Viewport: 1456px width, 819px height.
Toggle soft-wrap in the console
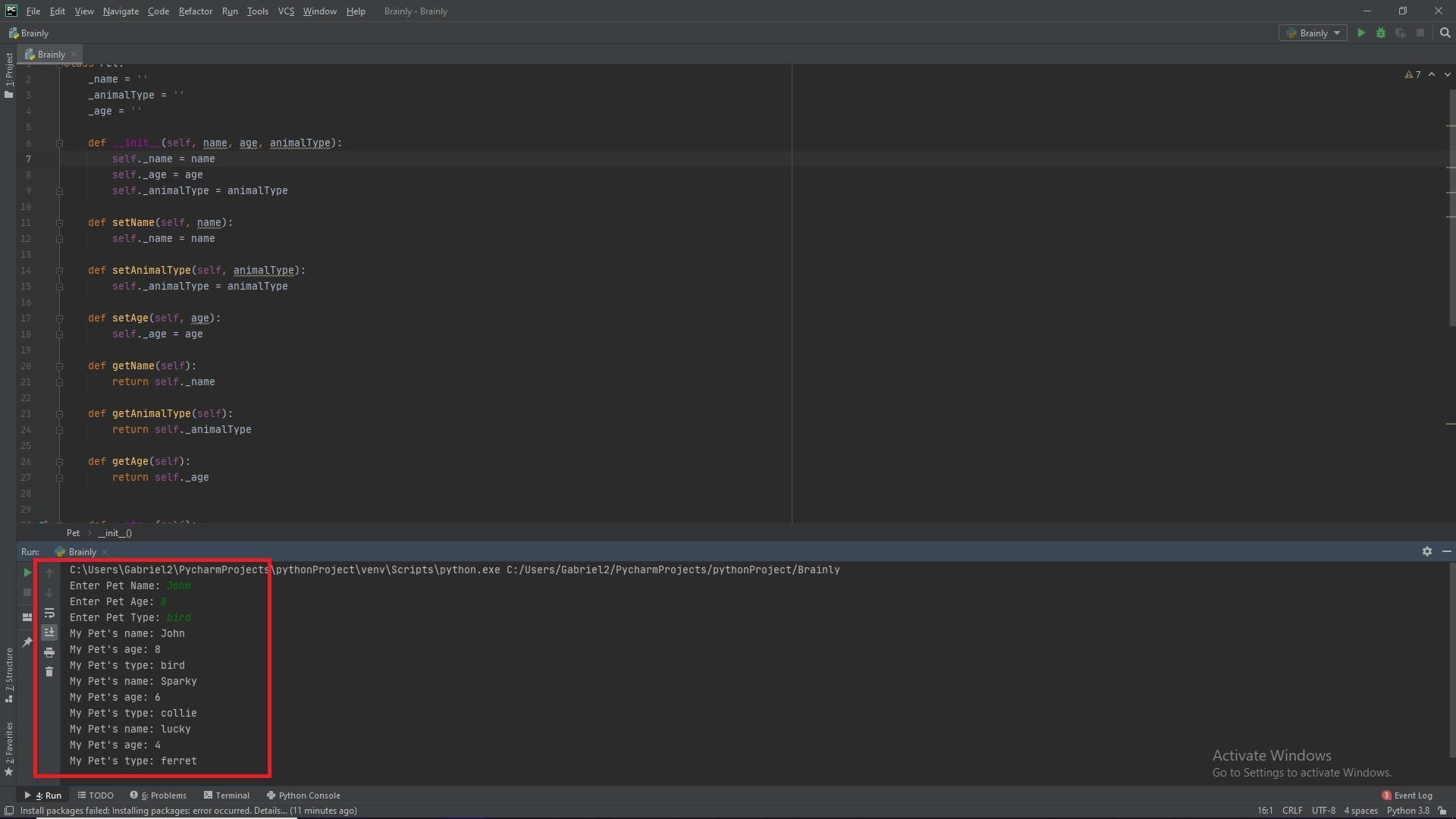pyautogui.click(x=49, y=613)
